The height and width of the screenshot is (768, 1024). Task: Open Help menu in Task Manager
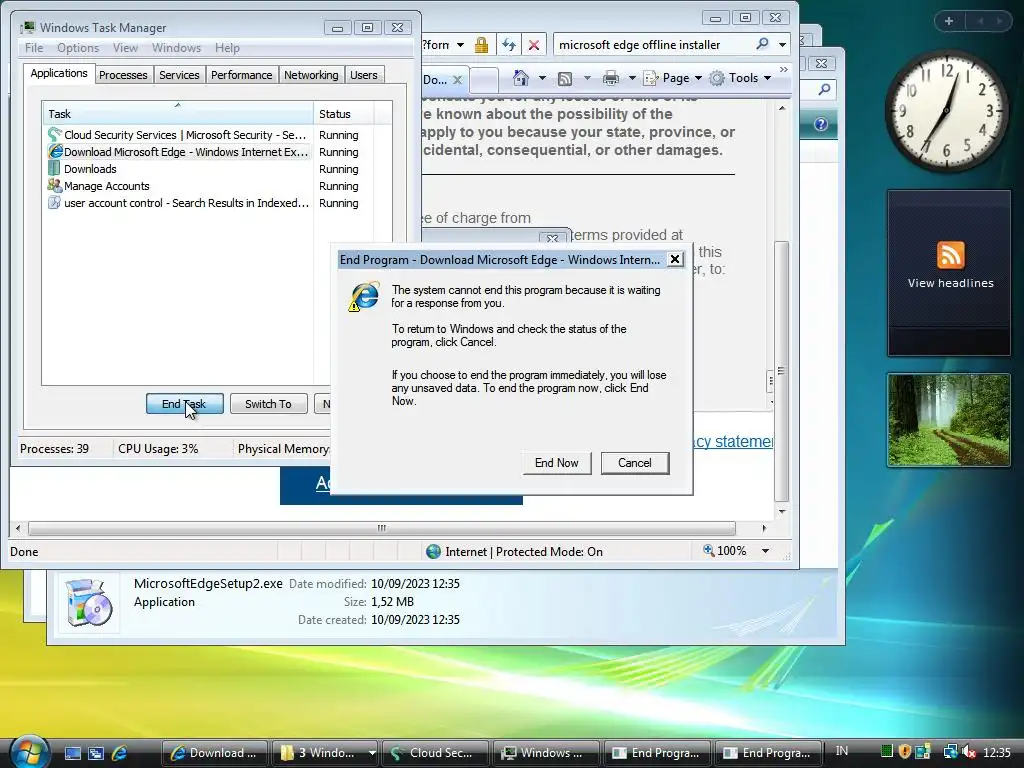click(227, 48)
